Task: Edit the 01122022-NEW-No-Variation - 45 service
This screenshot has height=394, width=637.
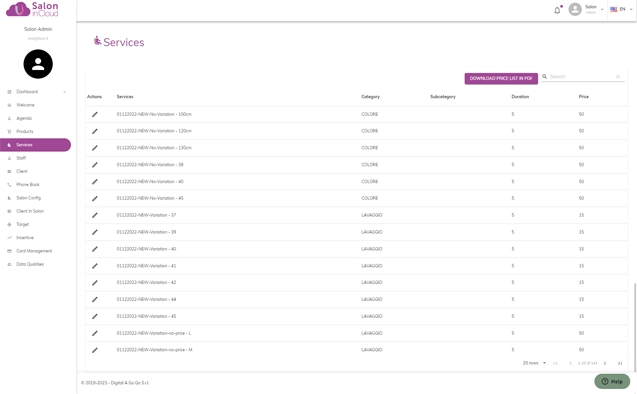Action: (x=95, y=199)
